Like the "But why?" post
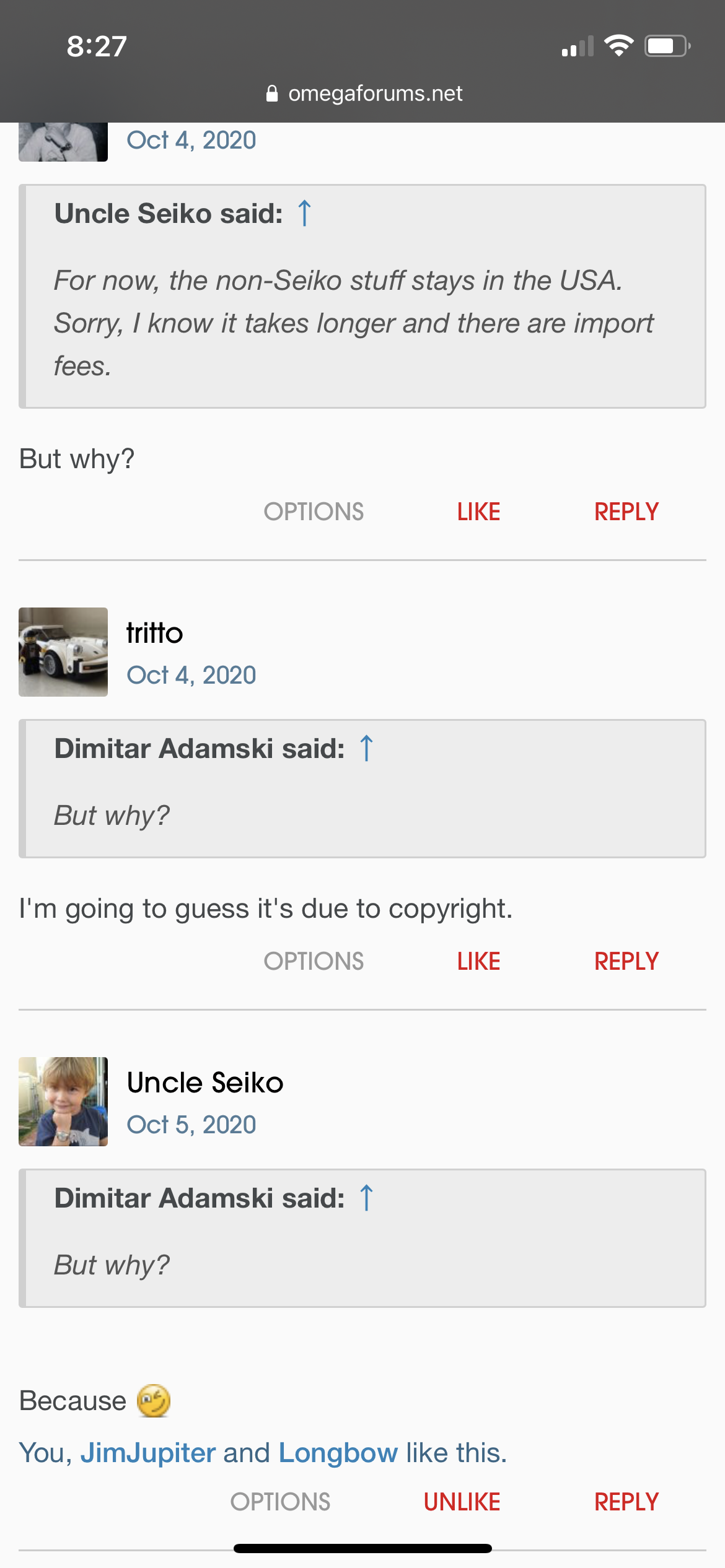 pyautogui.click(x=478, y=512)
